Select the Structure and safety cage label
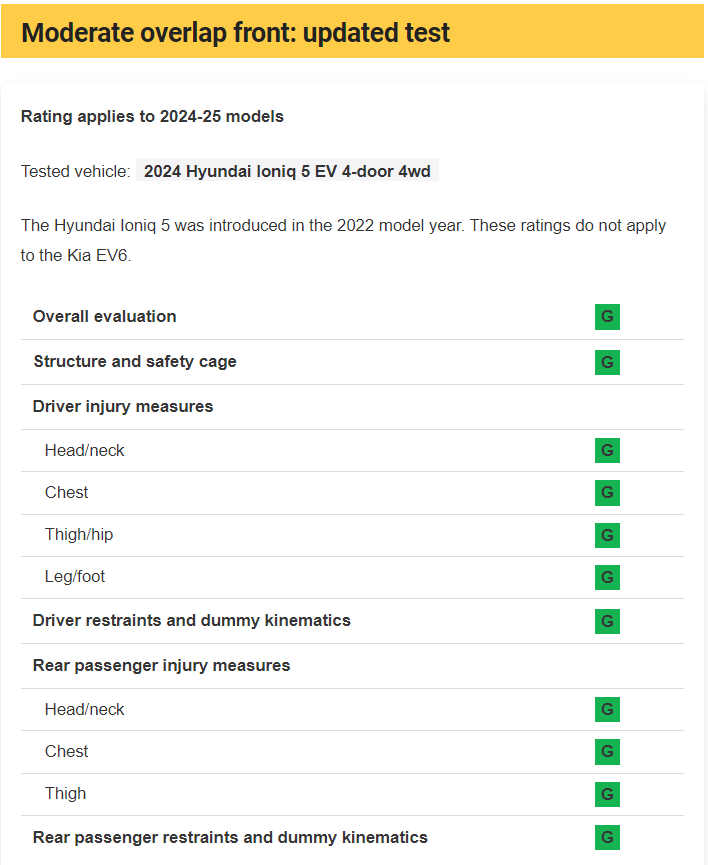 tap(135, 362)
